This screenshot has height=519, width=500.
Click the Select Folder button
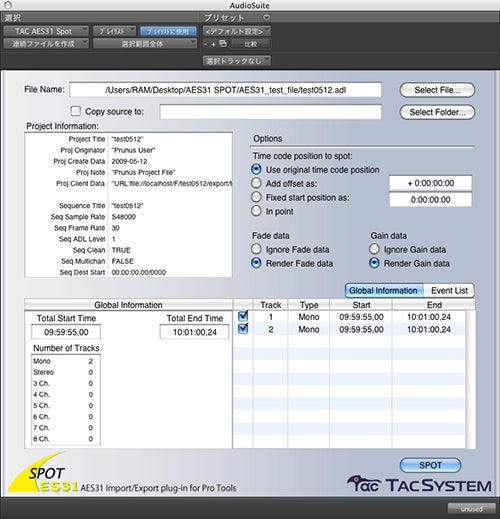437,112
